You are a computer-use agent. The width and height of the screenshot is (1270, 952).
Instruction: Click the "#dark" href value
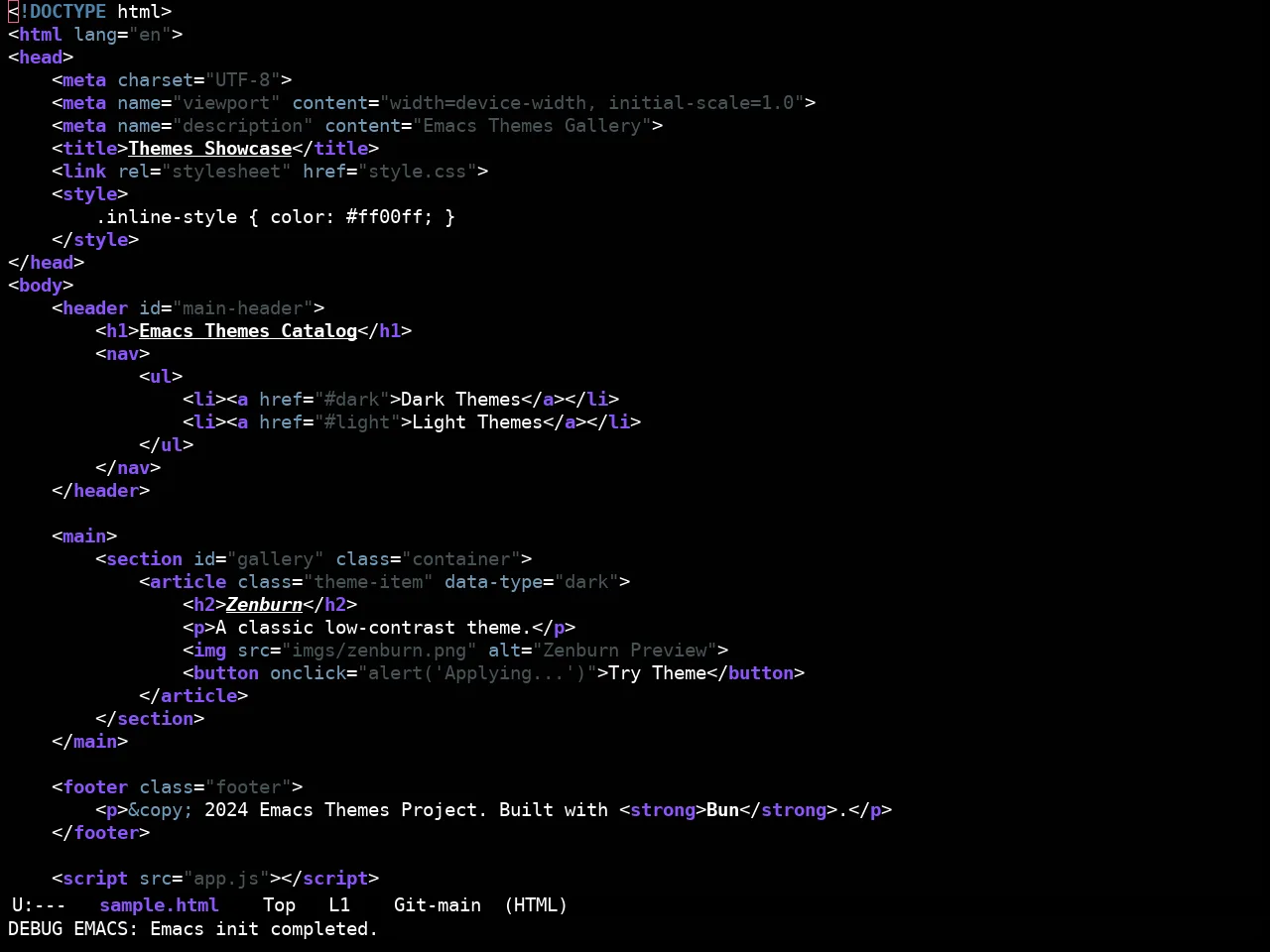tap(352, 400)
